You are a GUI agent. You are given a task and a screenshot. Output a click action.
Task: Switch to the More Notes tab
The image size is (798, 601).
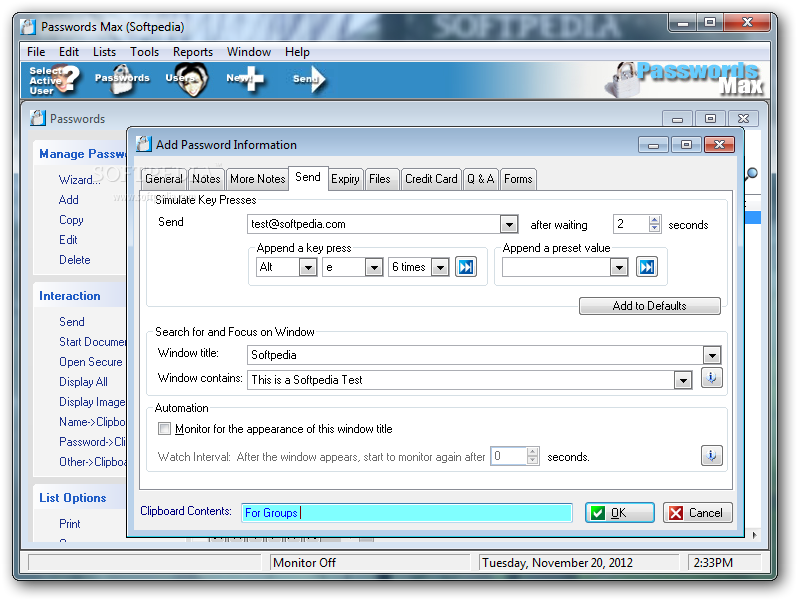pos(258,179)
